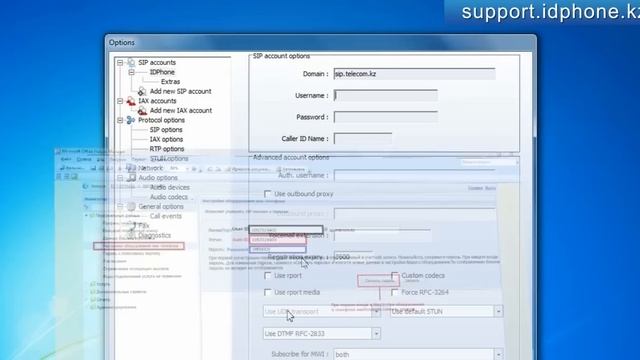Open the Use UDP transport dropdown
The image size is (640, 360).
376,311
